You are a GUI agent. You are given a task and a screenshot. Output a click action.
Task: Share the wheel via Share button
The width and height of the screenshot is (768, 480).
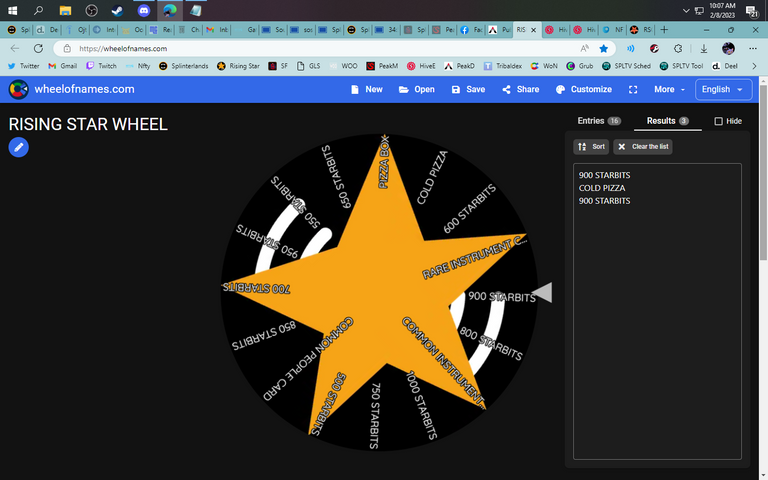[x=521, y=90]
